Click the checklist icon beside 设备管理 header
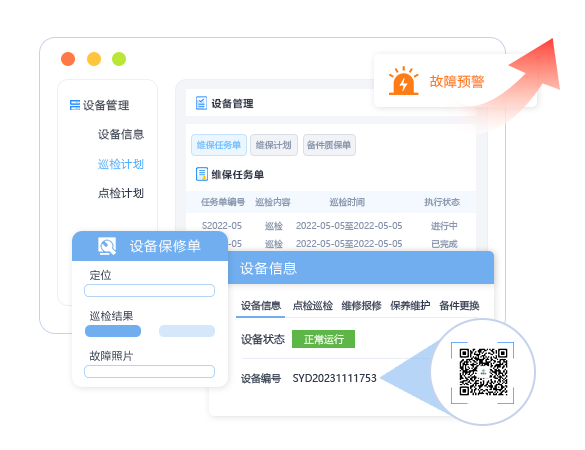The image size is (585, 450). tap(201, 103)
